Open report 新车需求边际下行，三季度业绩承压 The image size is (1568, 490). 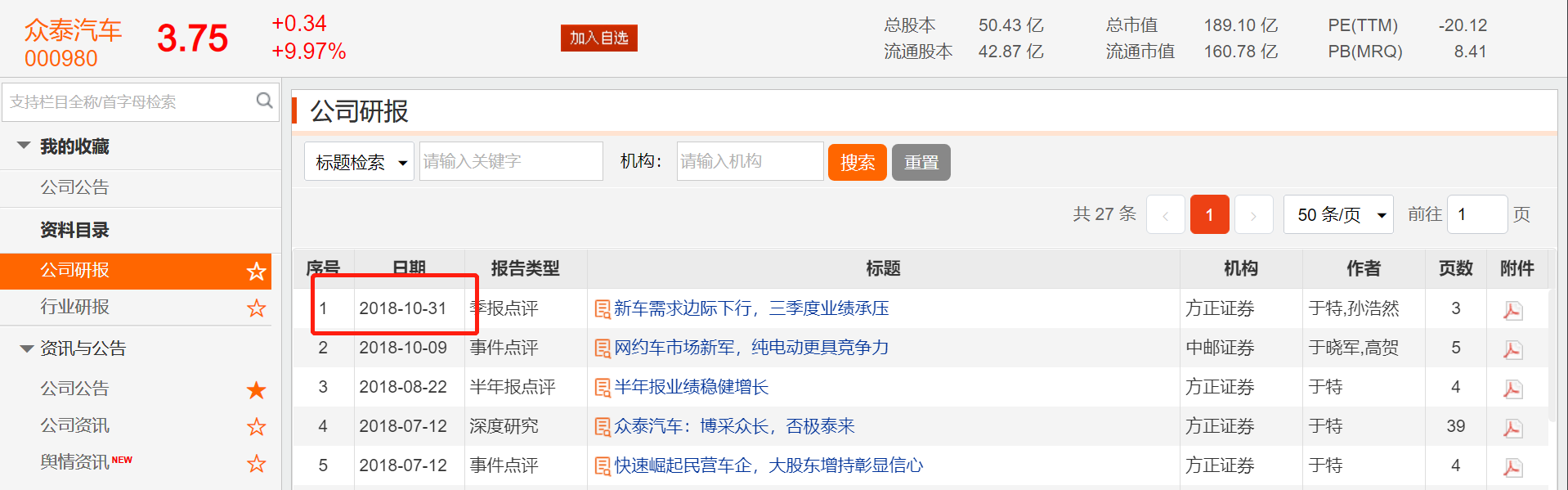[x=751, y=308]
